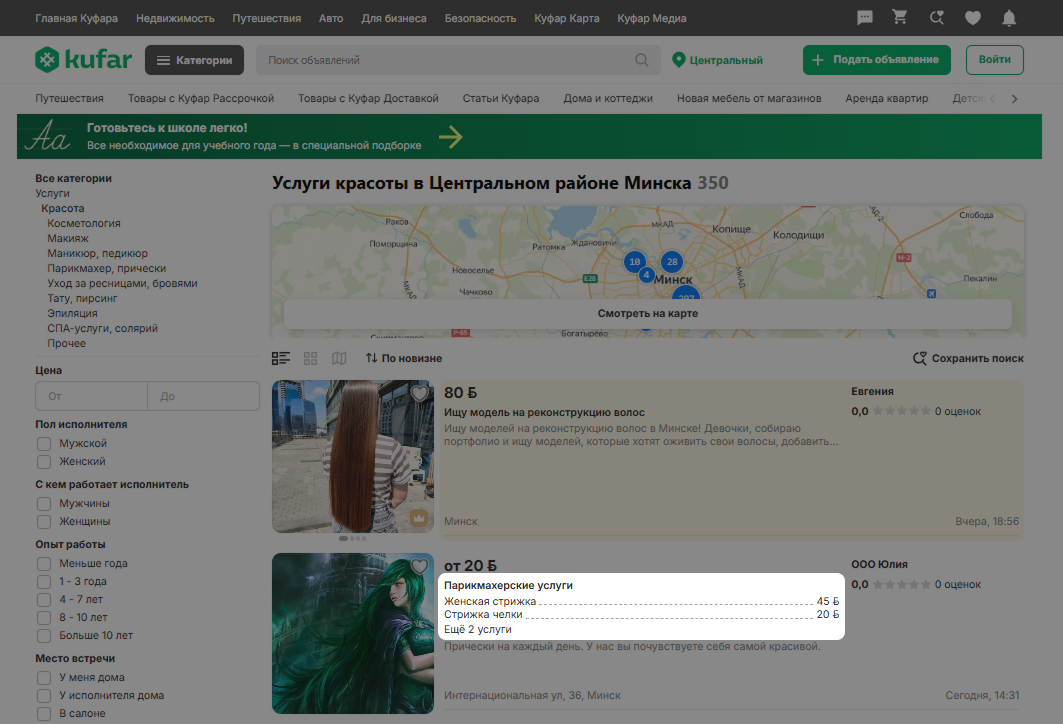Screen dimensions: 1063x724
Task: Check Мужчины client option
Action: (44, 504)
